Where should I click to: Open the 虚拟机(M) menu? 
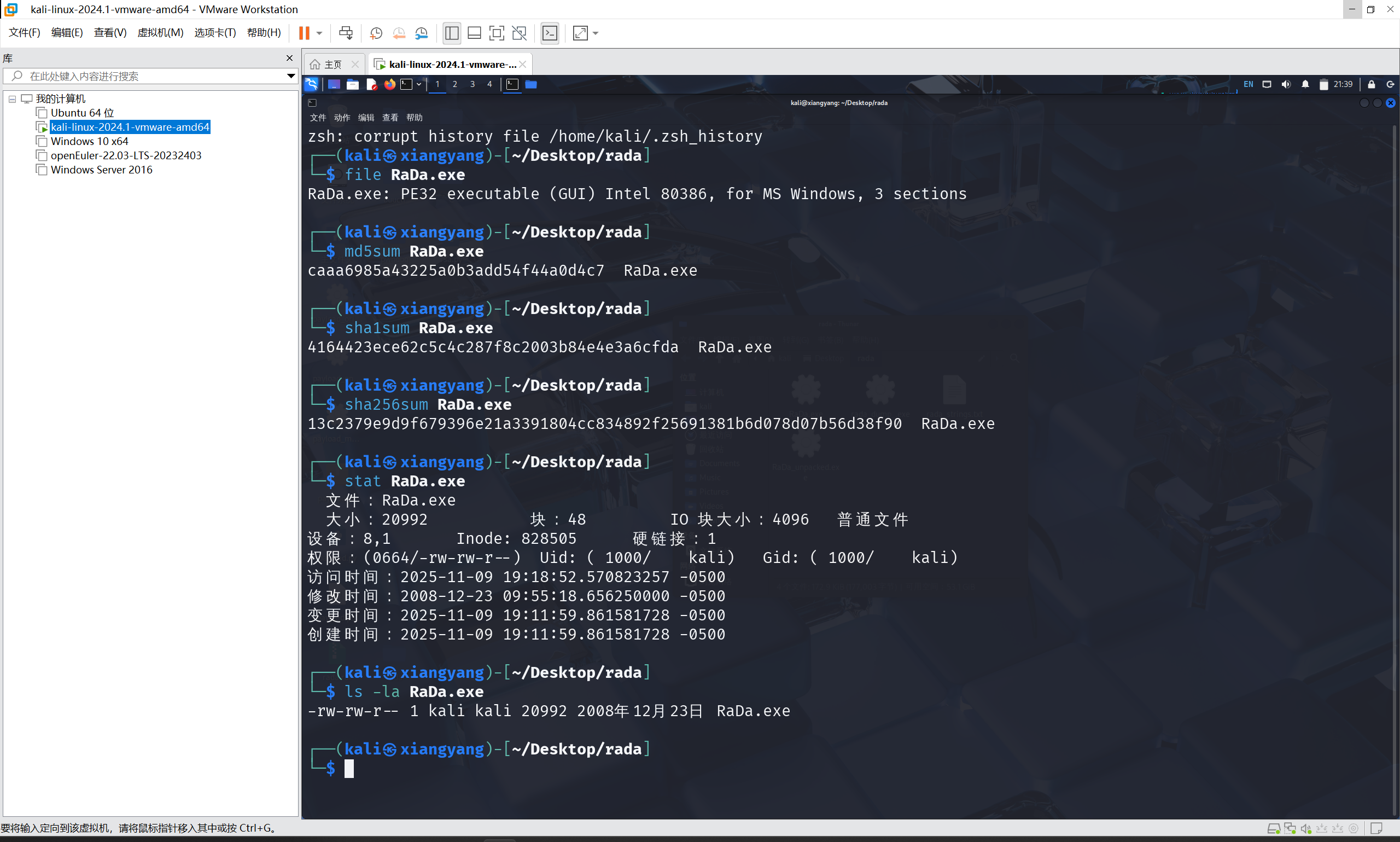(160, 33)
